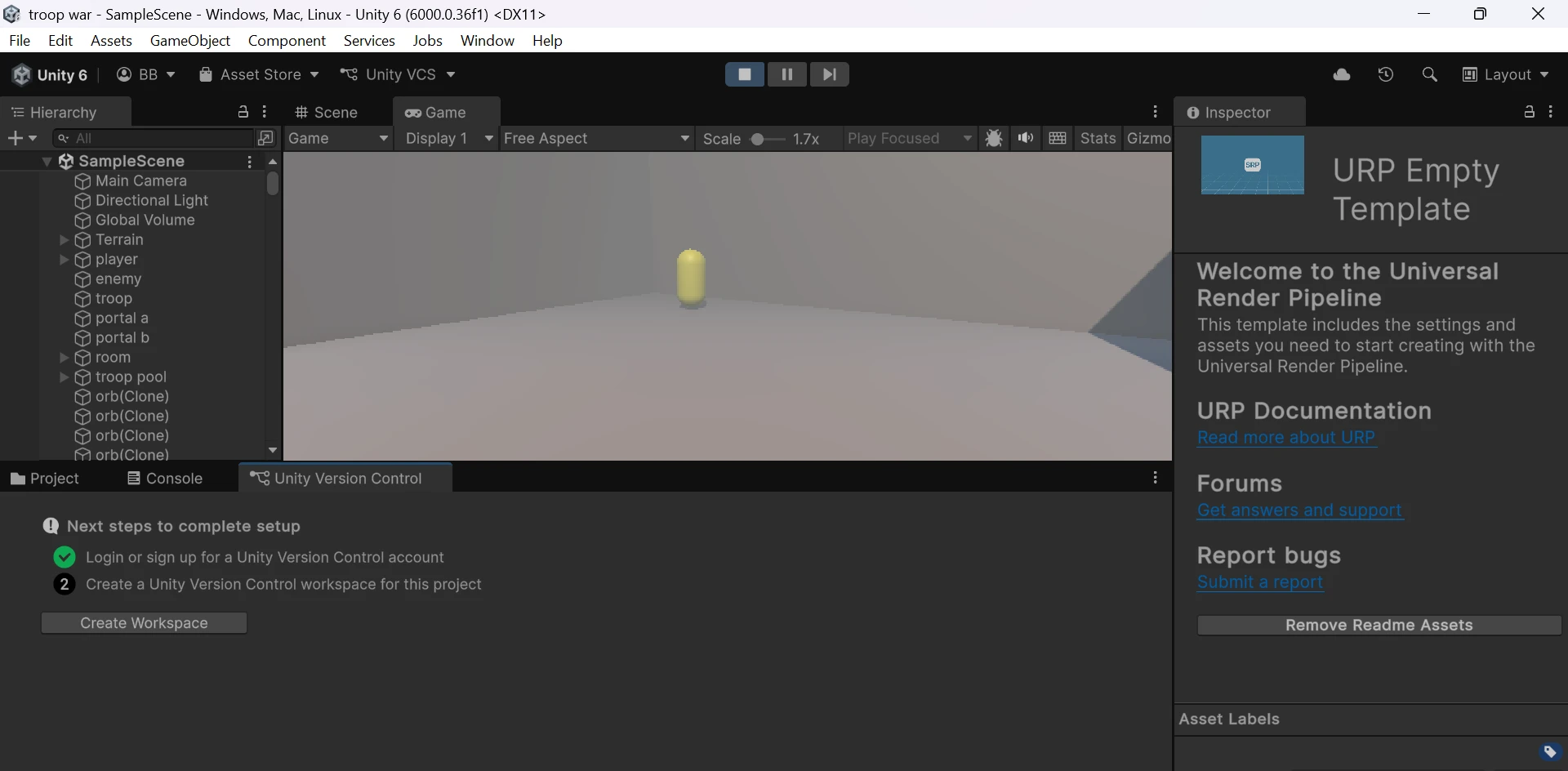Pause the running game
The height and width of the screenshot is (771, 1568).
click(x=787, y=74)
